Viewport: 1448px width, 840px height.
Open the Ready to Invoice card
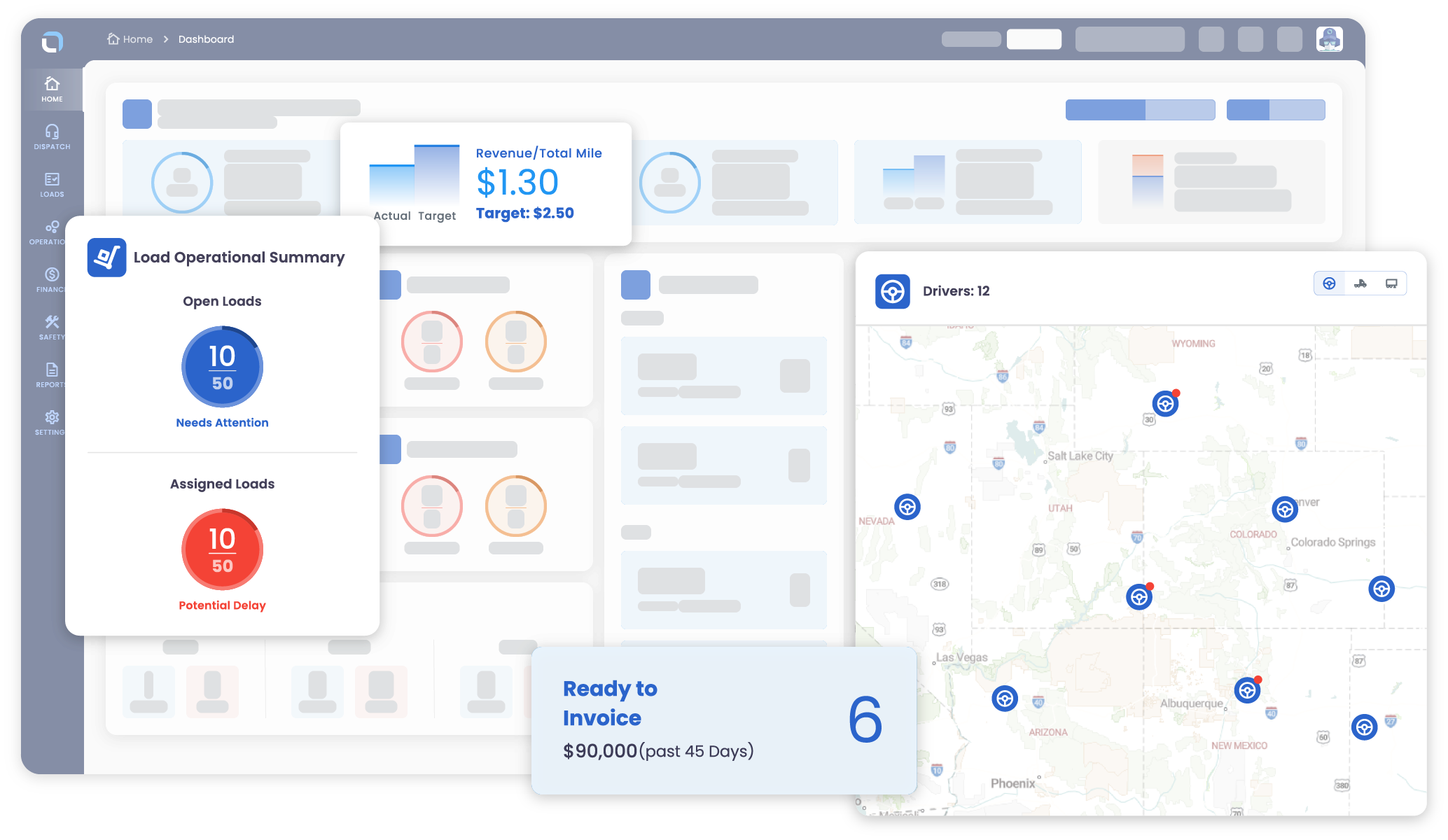tap(723, 720)
